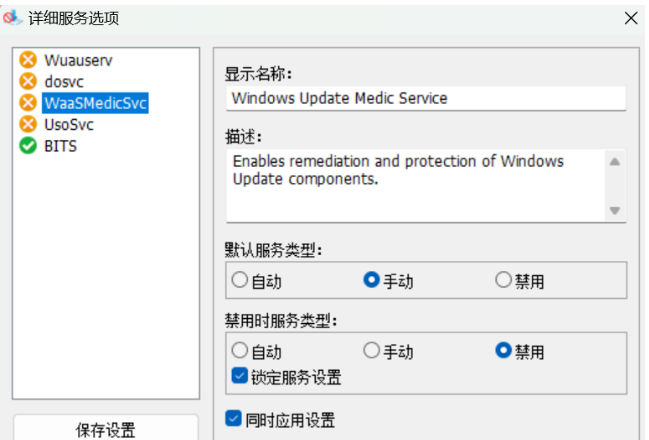This screenshot has height=440, width=649.
Task: Click the app icon in title bar
Action: [x=12, y=17]
